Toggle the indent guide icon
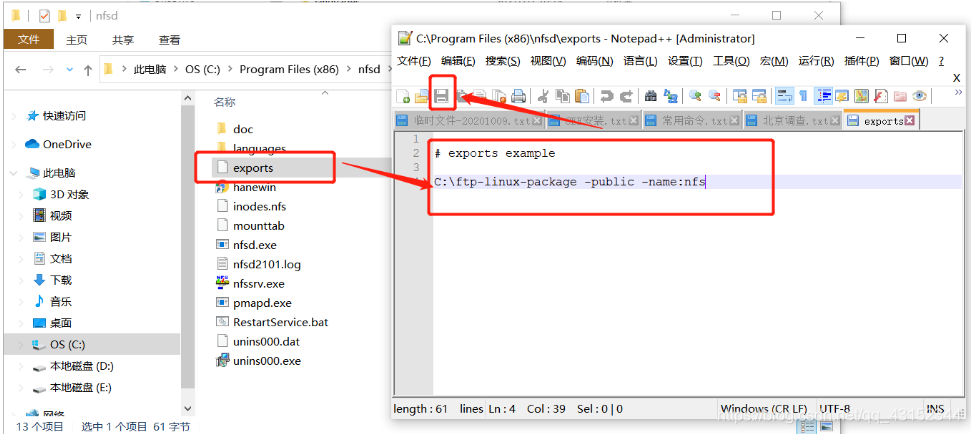 pos(823,96)
